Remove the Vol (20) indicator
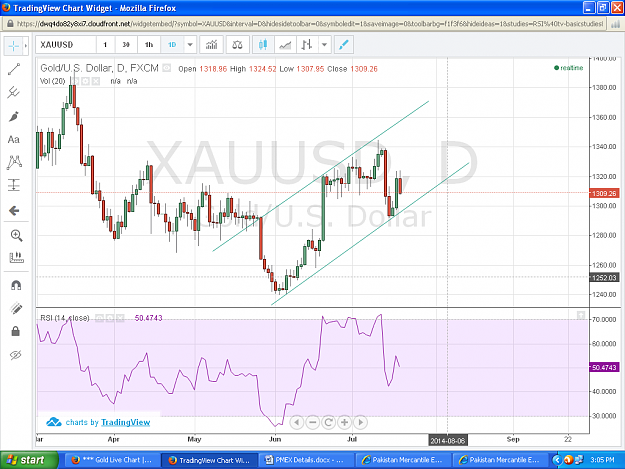 96,81
